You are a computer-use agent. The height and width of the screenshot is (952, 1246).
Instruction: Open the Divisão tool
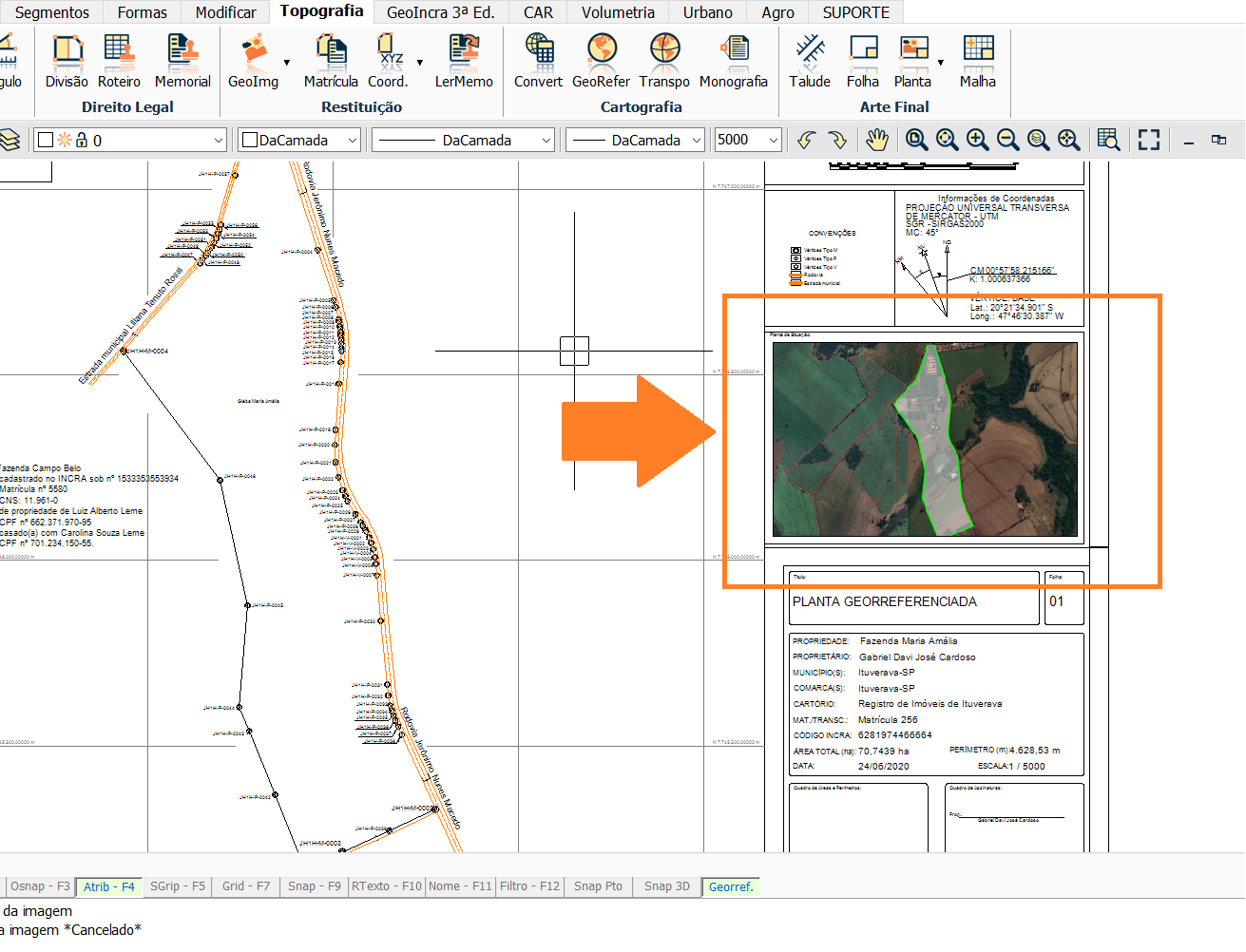67,62
